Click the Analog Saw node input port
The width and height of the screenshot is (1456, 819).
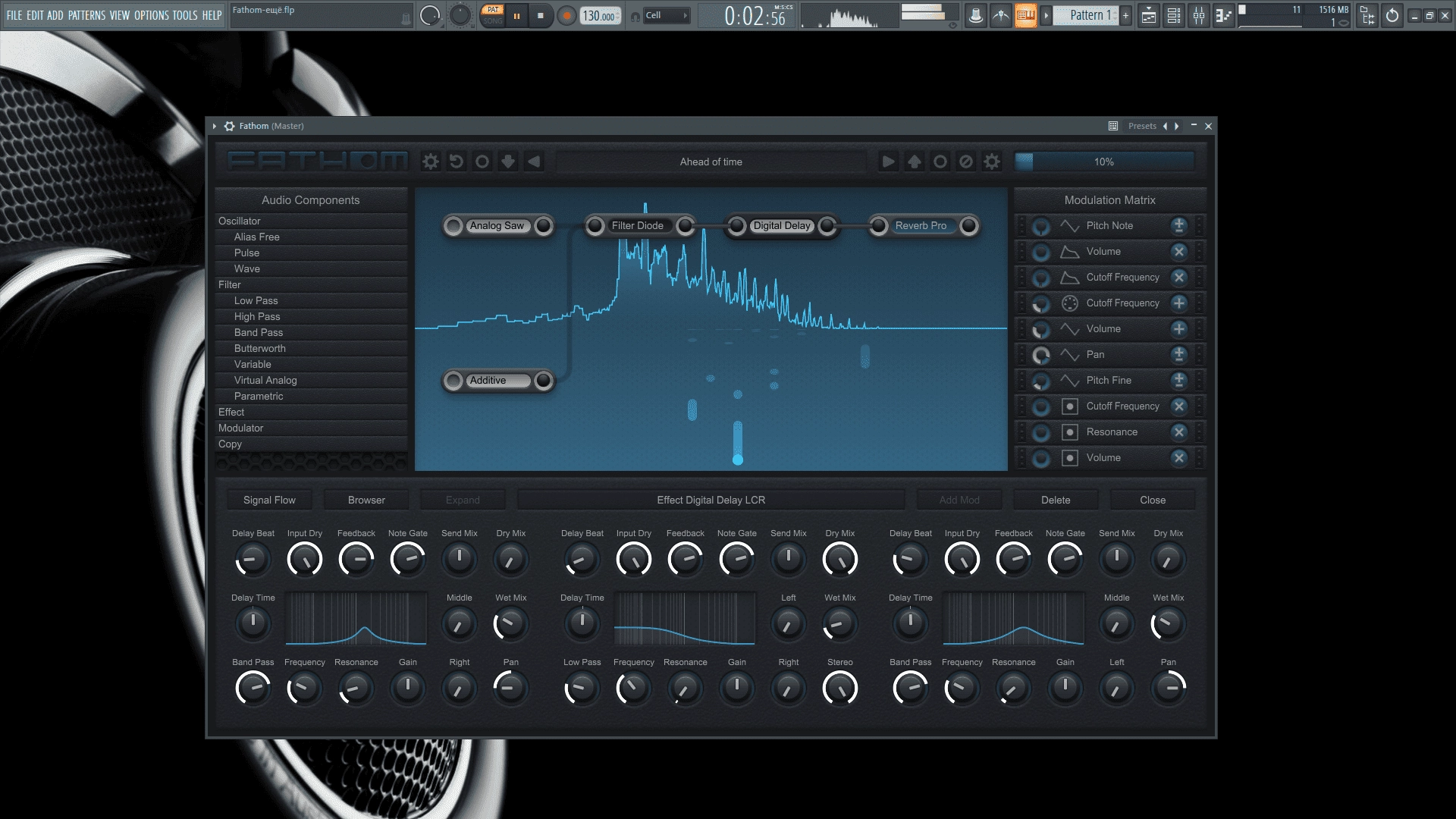tap(453, 225)
